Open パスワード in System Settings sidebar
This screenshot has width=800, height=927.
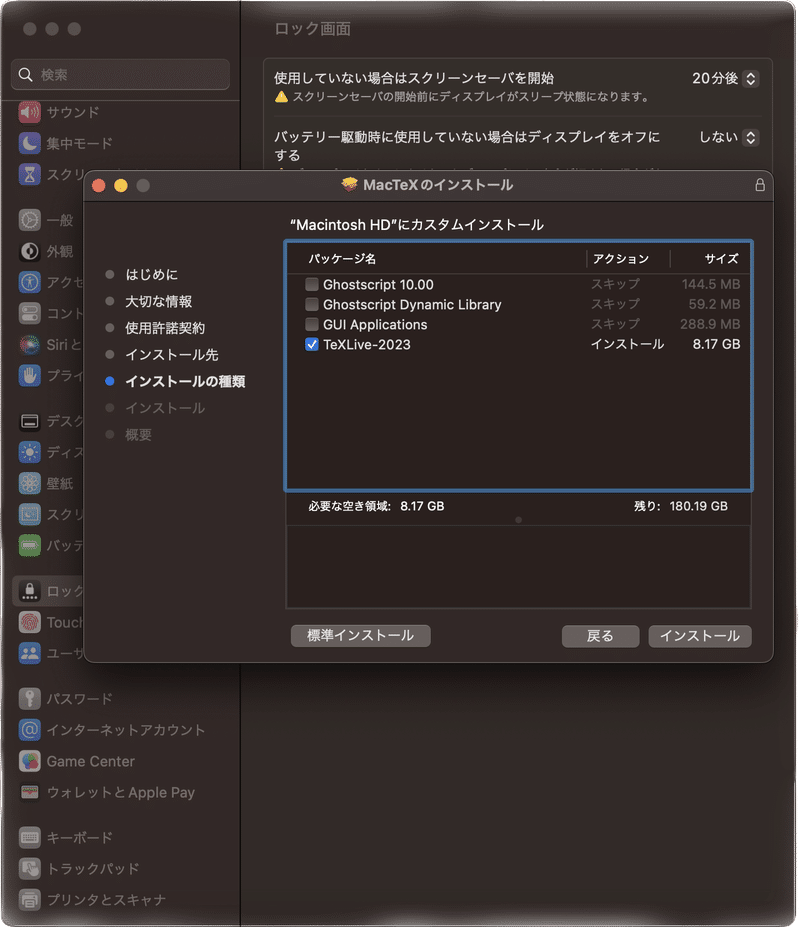79,699
